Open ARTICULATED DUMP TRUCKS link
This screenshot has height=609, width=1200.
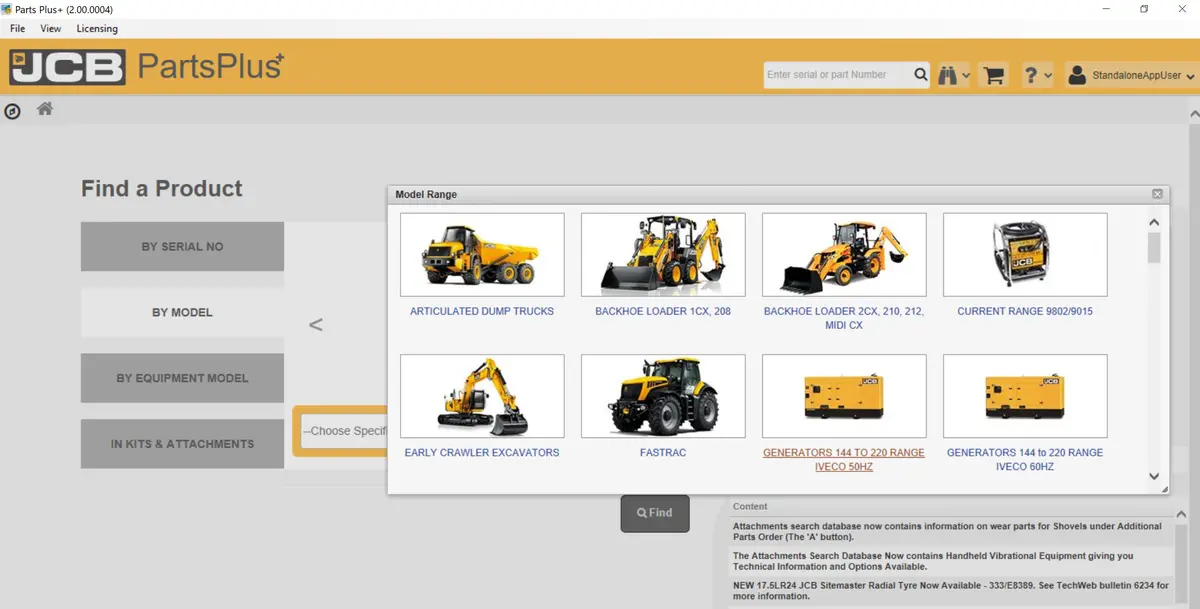tap(482, 311)
